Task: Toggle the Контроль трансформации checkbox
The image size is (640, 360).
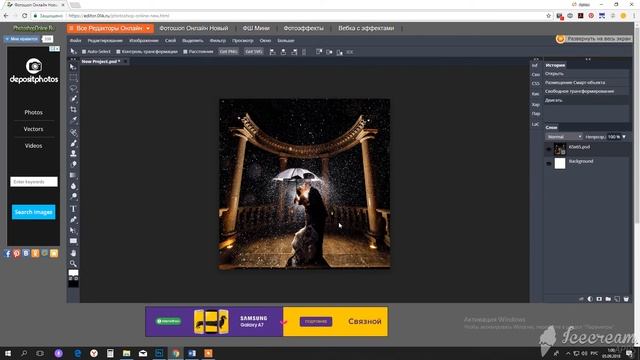Action: [x=118, y=52]
